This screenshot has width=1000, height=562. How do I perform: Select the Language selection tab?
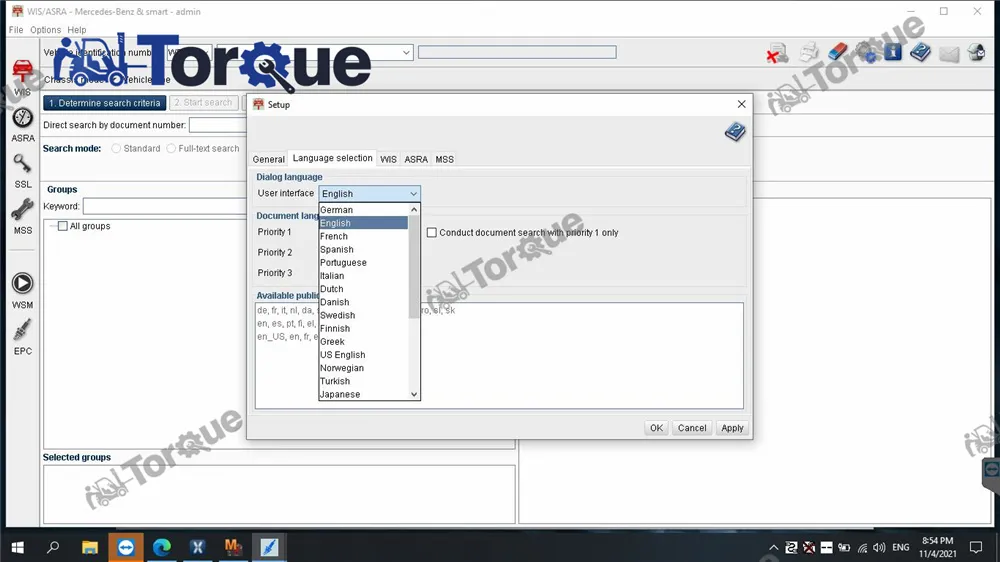332,158
